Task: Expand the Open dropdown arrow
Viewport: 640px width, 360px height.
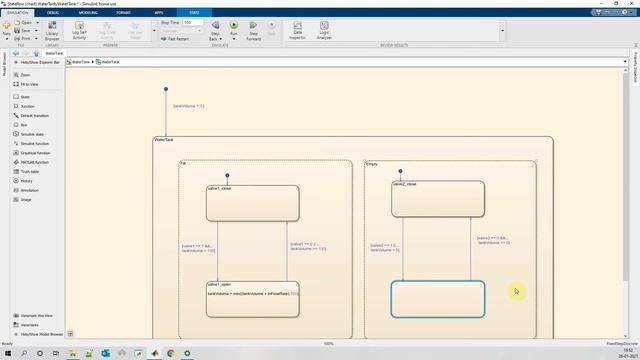Action: [x=37, y=23]
